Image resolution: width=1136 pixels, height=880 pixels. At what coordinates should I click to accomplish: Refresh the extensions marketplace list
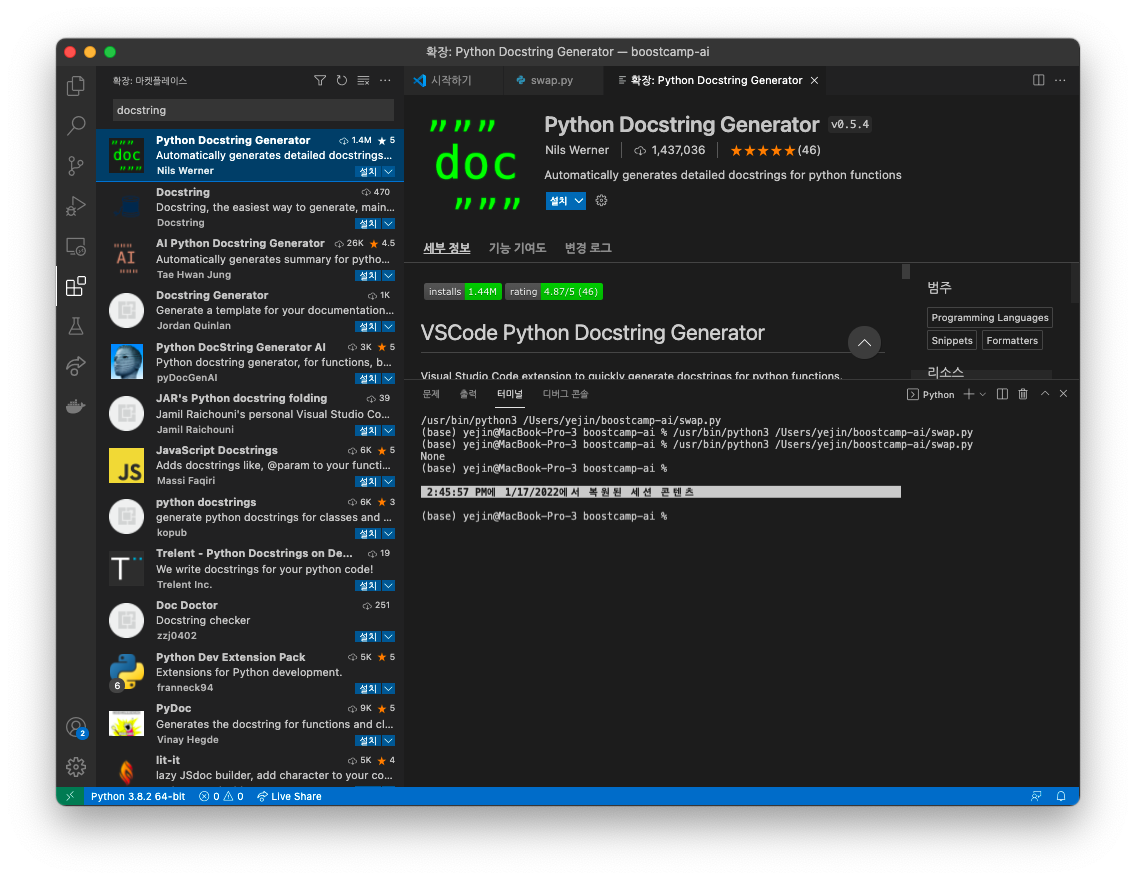coord(342,80)
